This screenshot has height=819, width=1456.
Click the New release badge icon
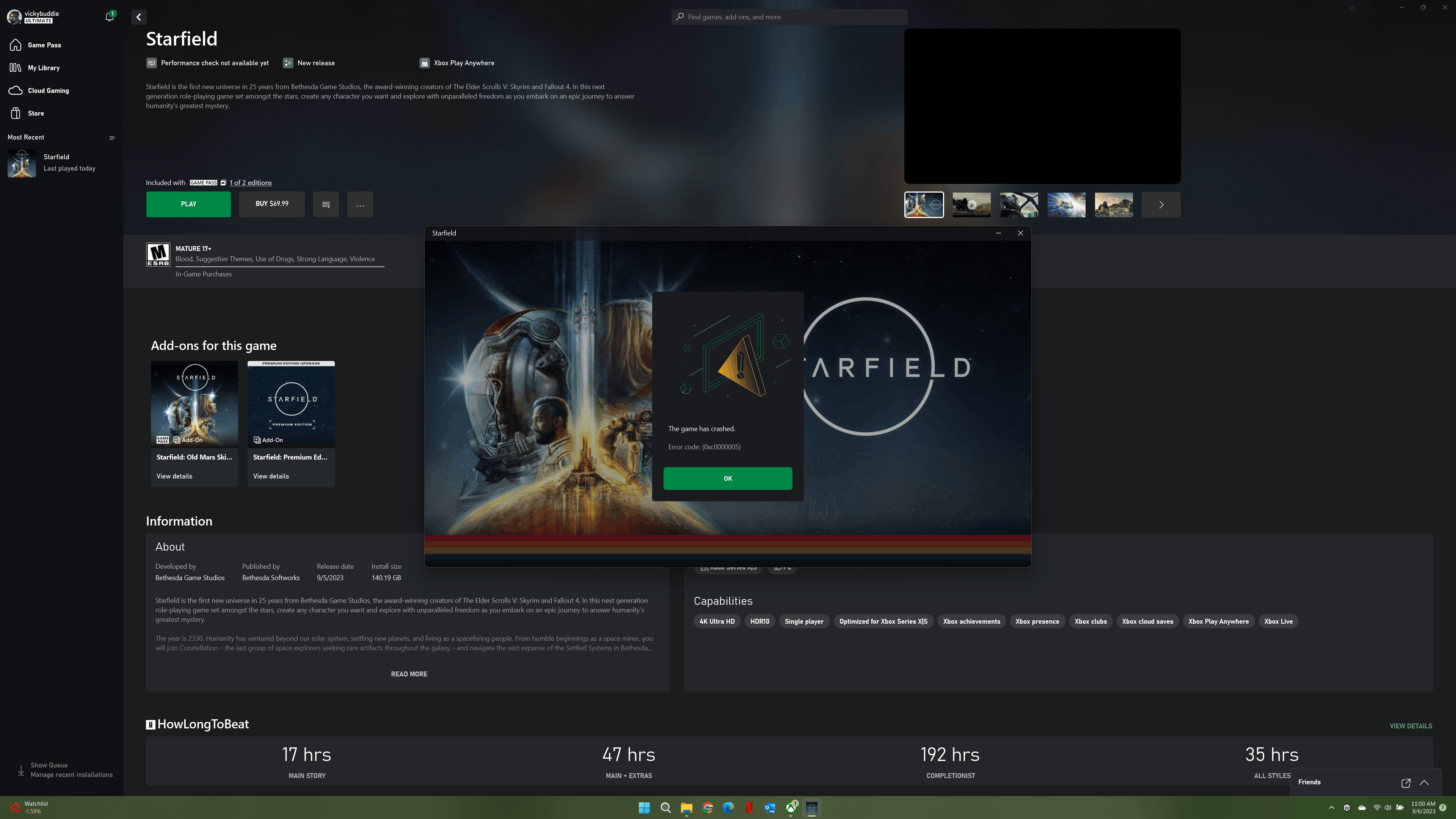(288, 63)
